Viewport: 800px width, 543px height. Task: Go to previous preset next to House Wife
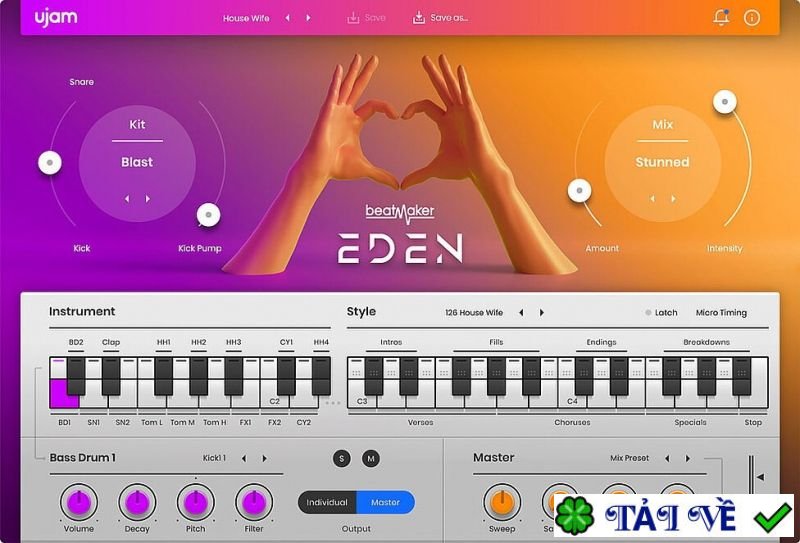click(x=287, y=18)
